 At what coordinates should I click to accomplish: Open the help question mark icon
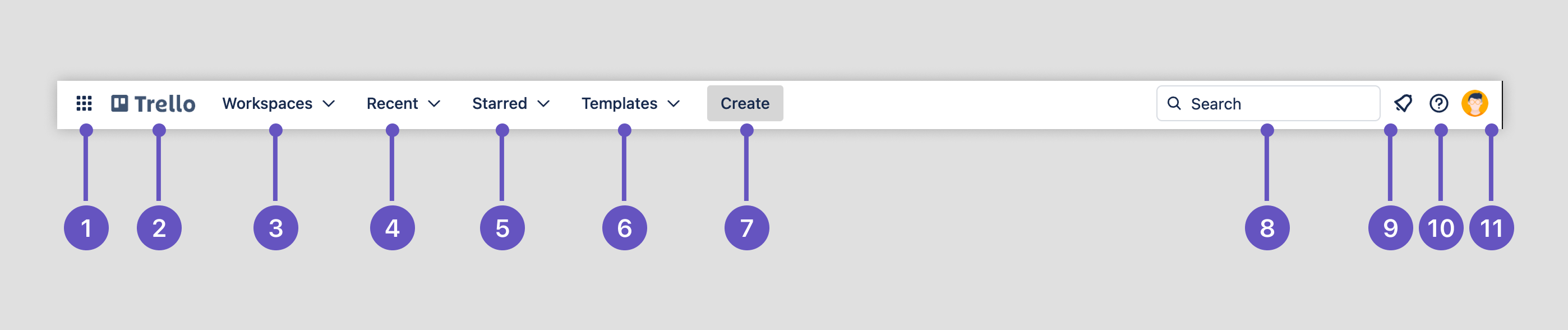pyautogui.click(x=1439, y=103)
